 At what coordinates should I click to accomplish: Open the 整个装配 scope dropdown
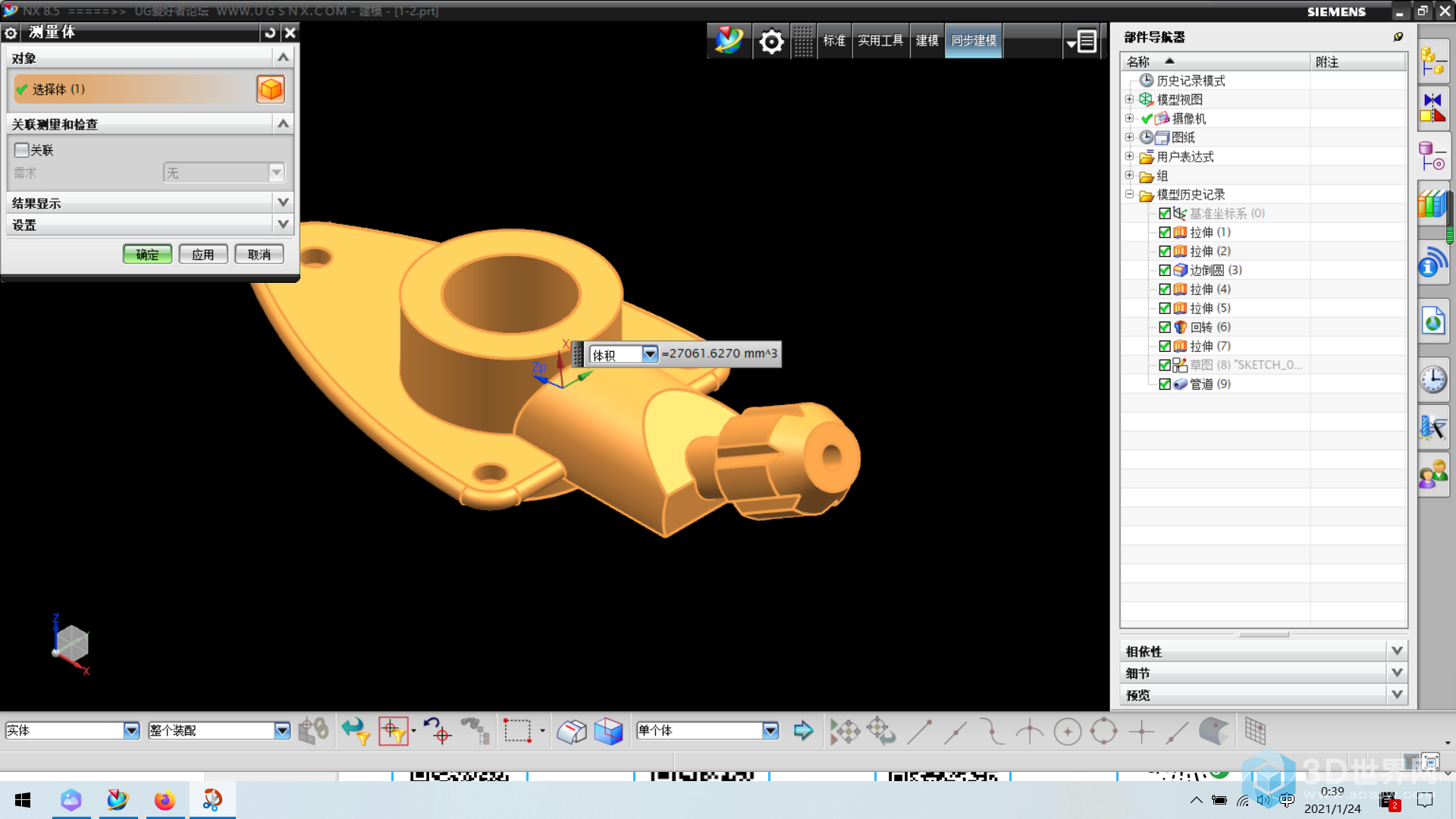coord(282,730)
